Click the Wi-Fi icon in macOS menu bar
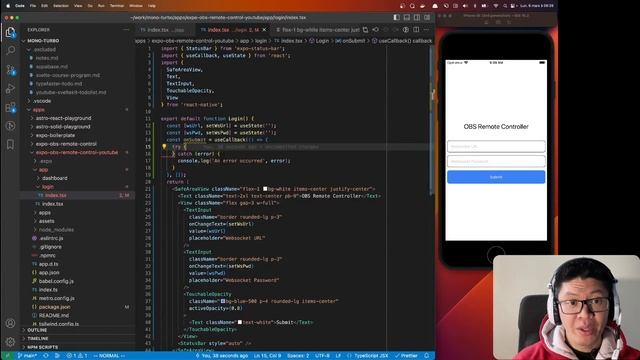Screen dimensions: 640x360 496,6
